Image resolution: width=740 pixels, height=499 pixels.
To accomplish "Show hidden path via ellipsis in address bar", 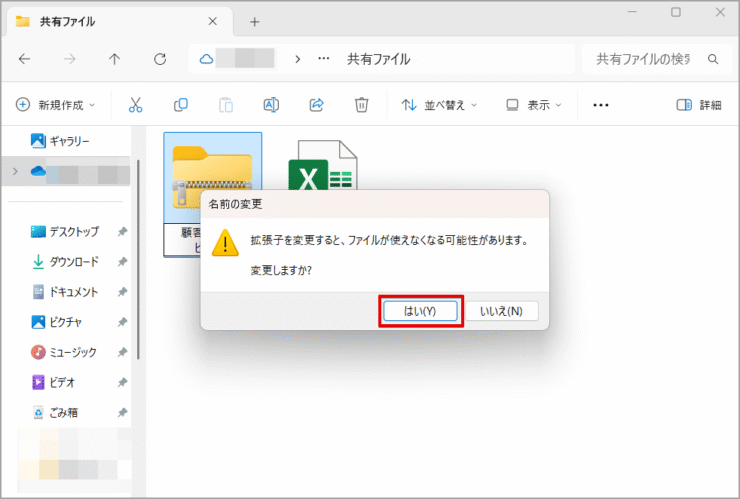I will click(x=324, y=59).
